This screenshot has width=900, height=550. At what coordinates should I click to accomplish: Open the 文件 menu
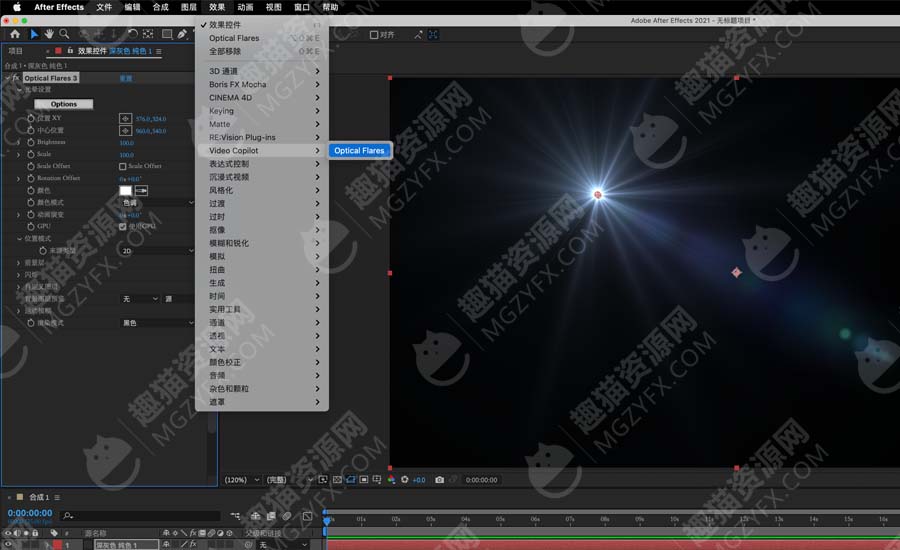(104, 7)
